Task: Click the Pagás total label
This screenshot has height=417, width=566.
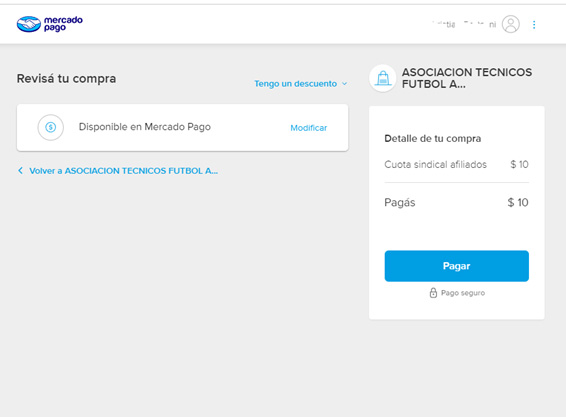Action: click(400, 203)
